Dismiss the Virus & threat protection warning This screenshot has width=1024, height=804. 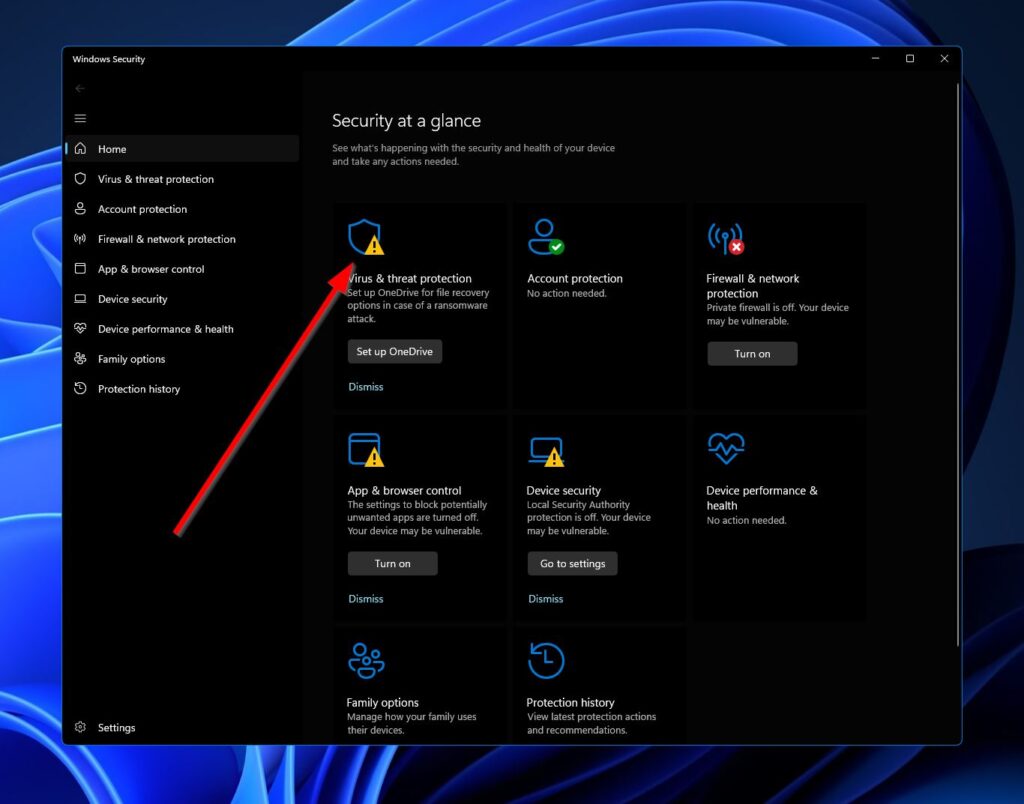365,387
